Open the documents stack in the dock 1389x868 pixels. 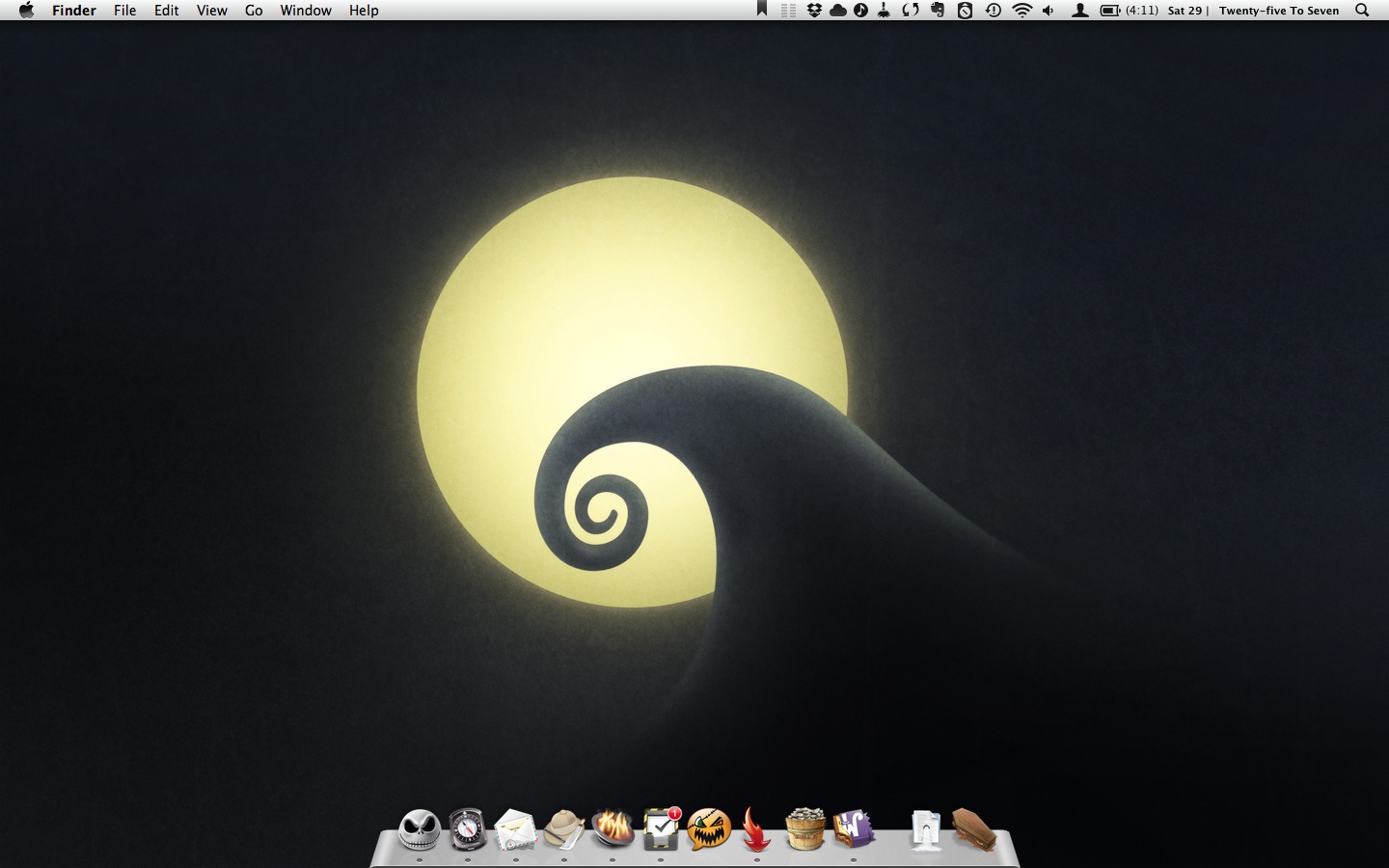[x=926, y=829]
